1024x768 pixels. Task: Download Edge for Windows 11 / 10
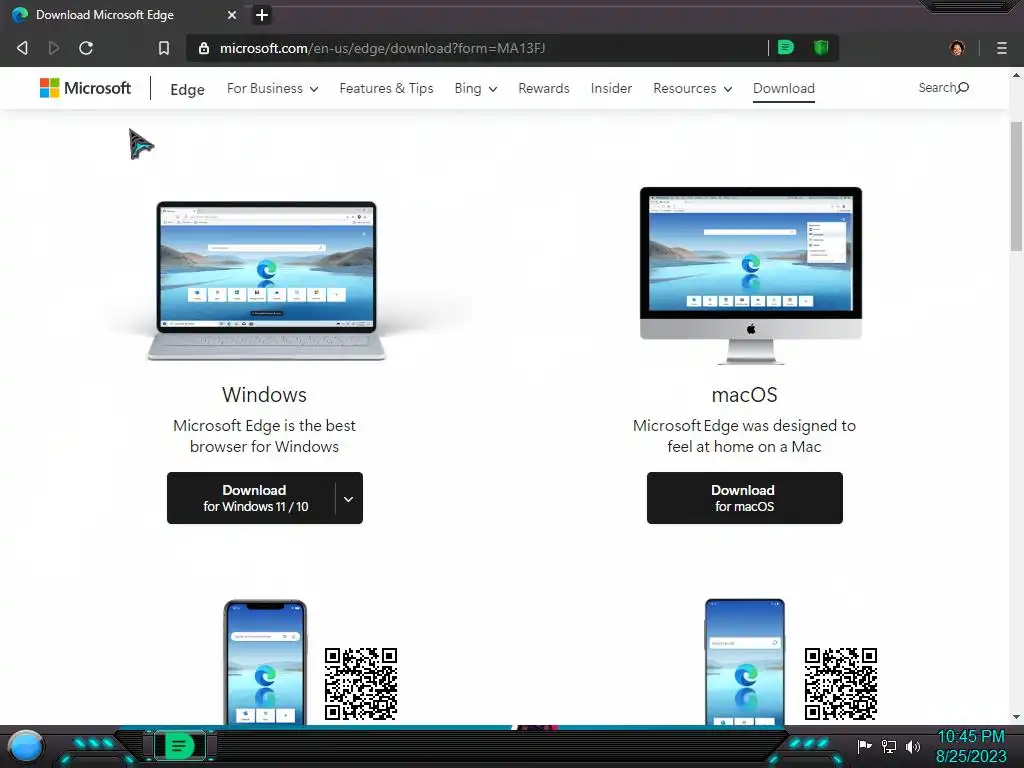click(251, 498)
